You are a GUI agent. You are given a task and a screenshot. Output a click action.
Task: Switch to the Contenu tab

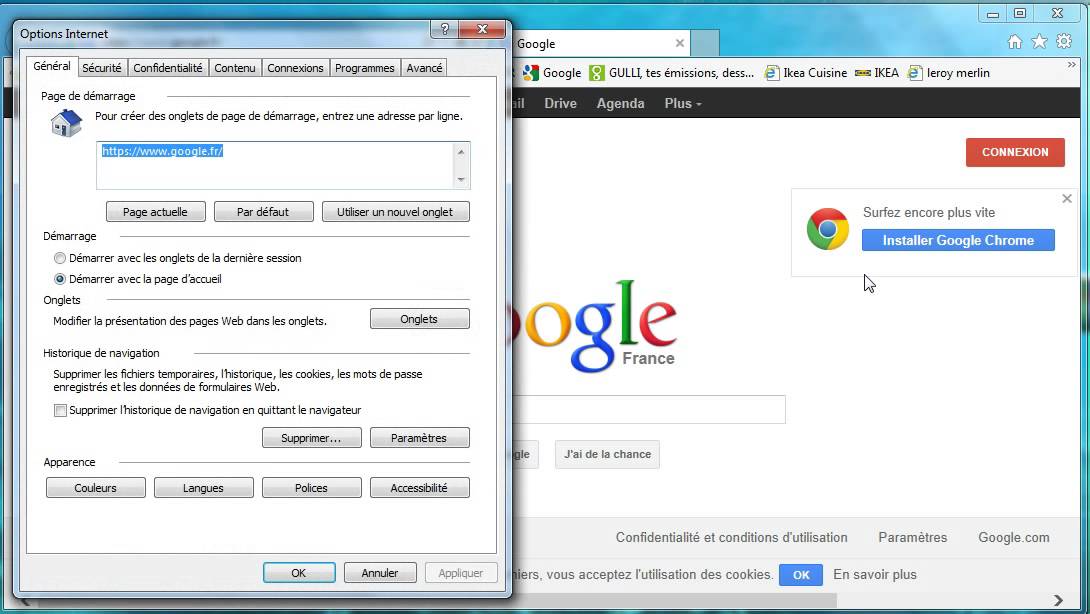click(235, 68)
